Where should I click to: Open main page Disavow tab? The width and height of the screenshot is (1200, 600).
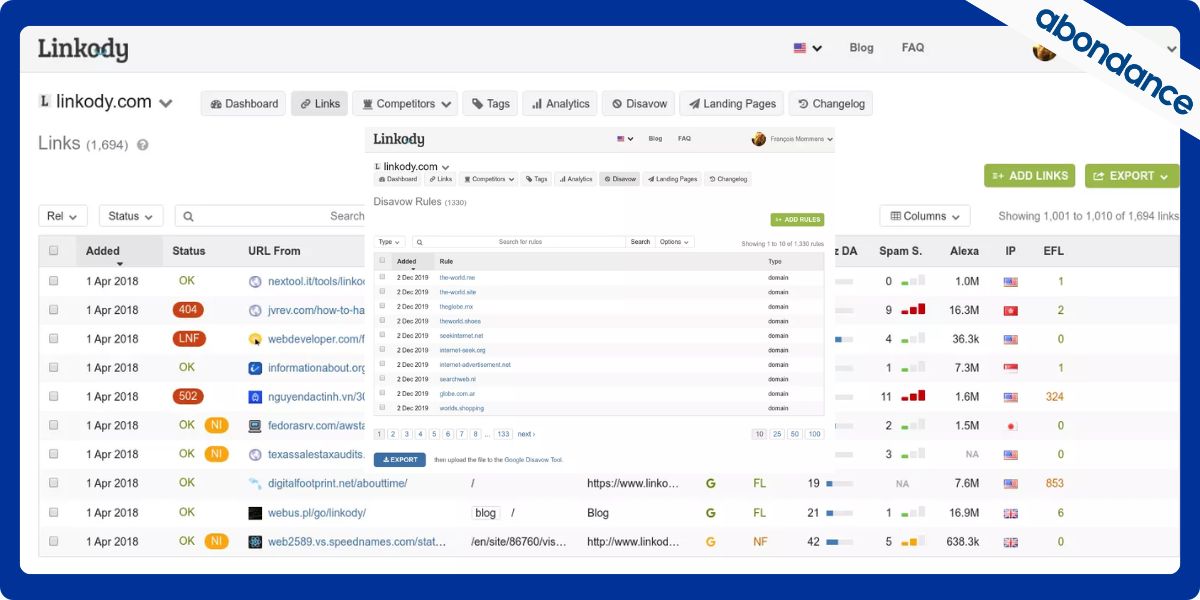[638, 104]
